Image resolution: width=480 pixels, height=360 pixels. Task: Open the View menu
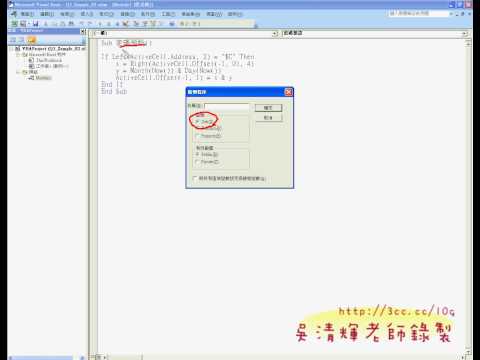[67, 14]
